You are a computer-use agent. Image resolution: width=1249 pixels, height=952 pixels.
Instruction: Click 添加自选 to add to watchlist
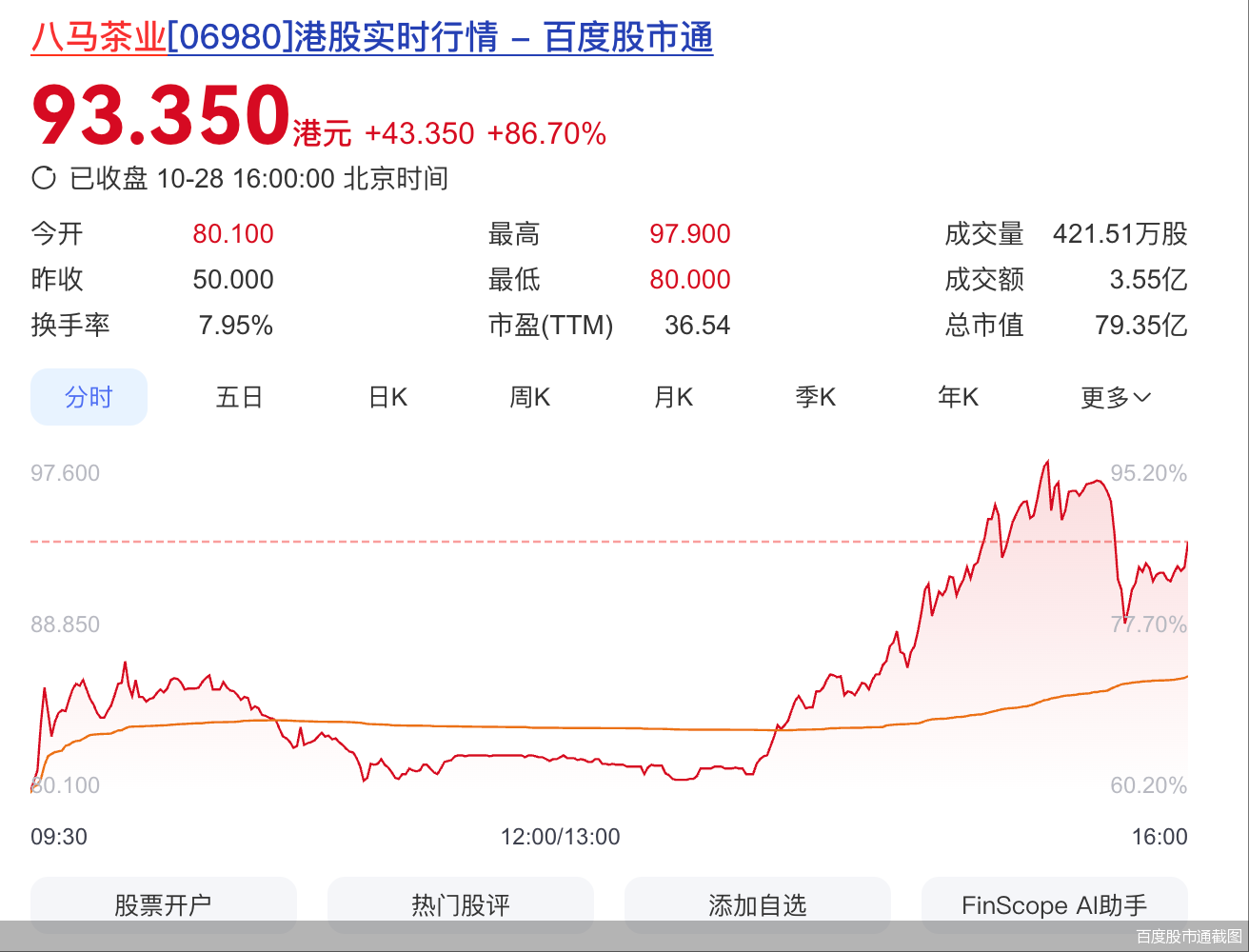[x=758, y=905]
